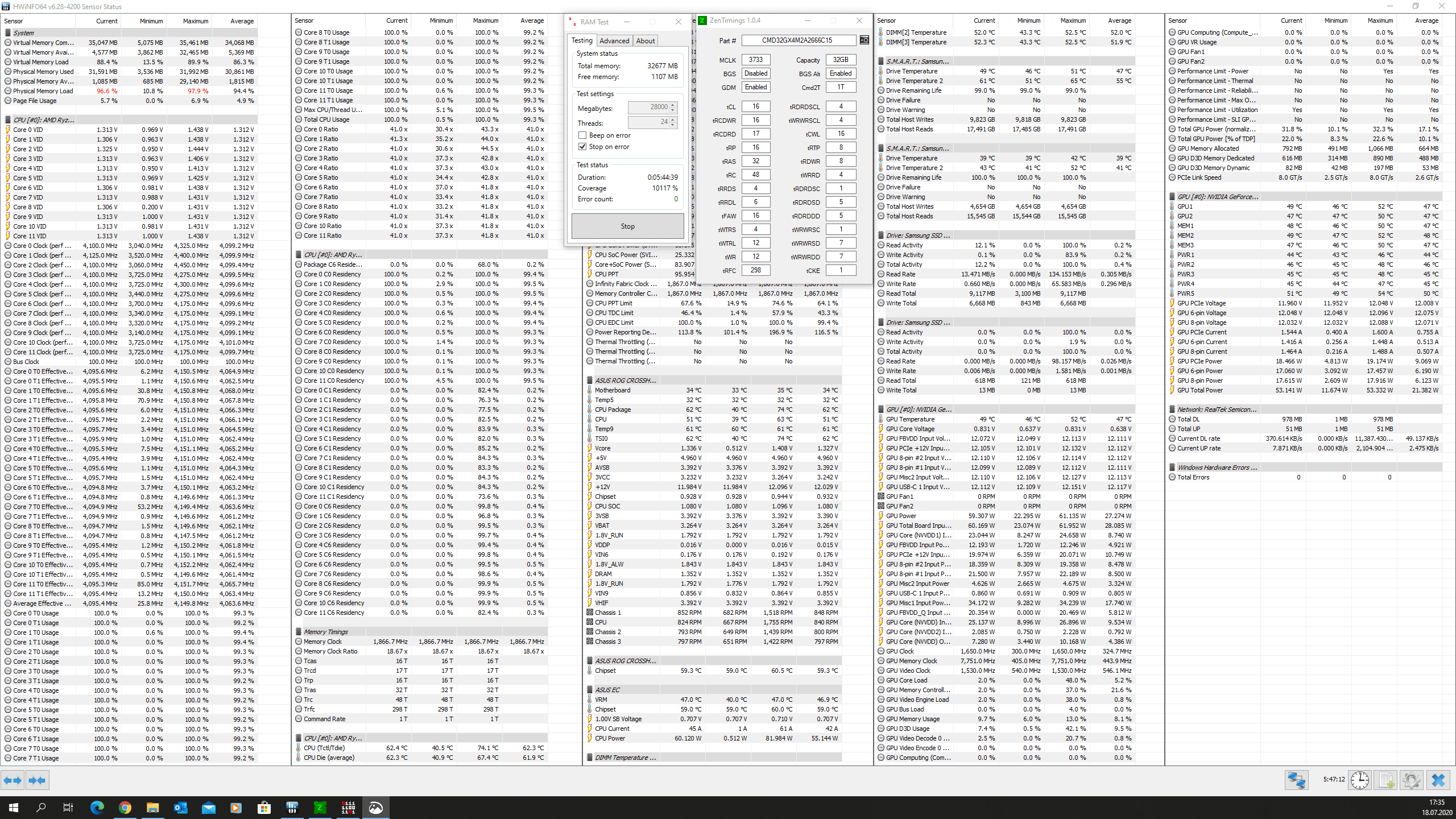Viewport: 1456px width, 819px height.
Task: Select the Windows Hardware Errors header
Action: point(1305,468)
